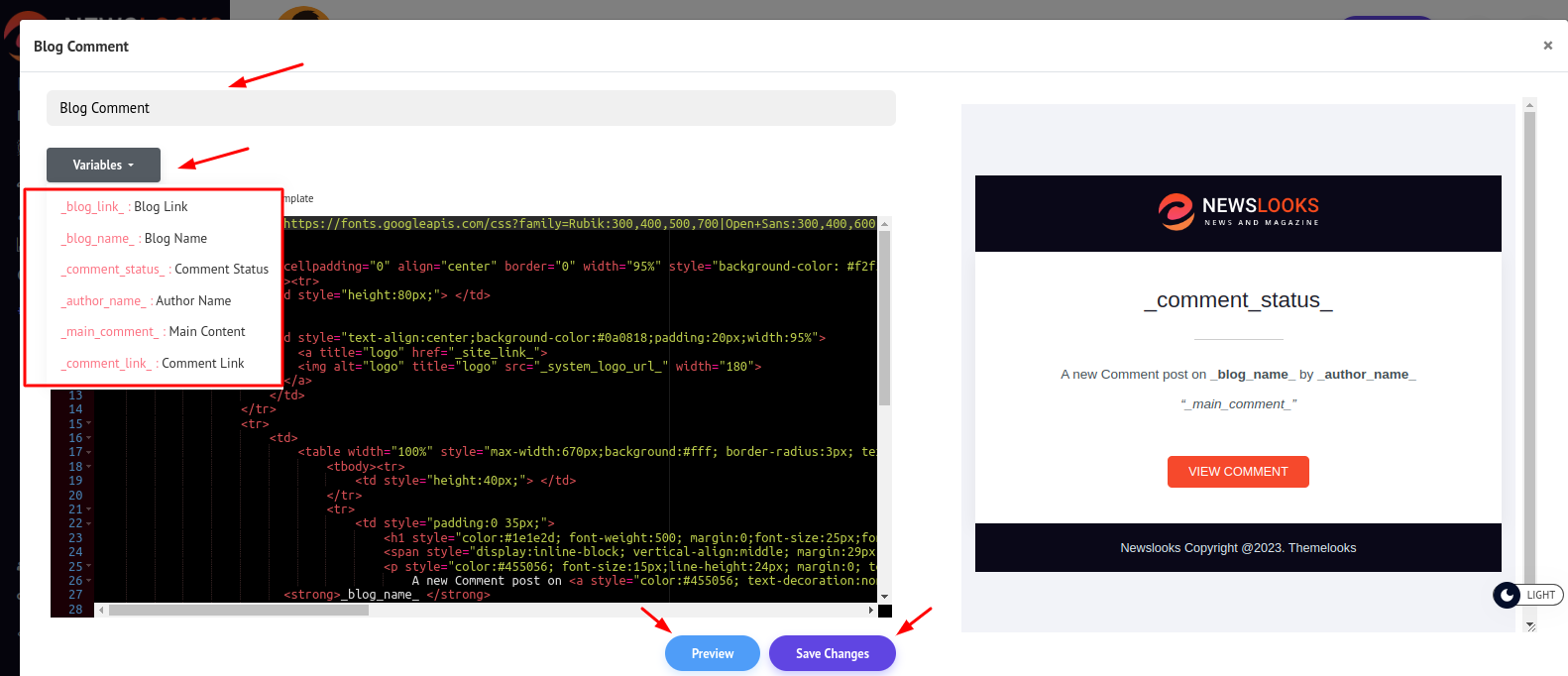Click the Preview button
1568x676 pixels.
coord(712,653)
